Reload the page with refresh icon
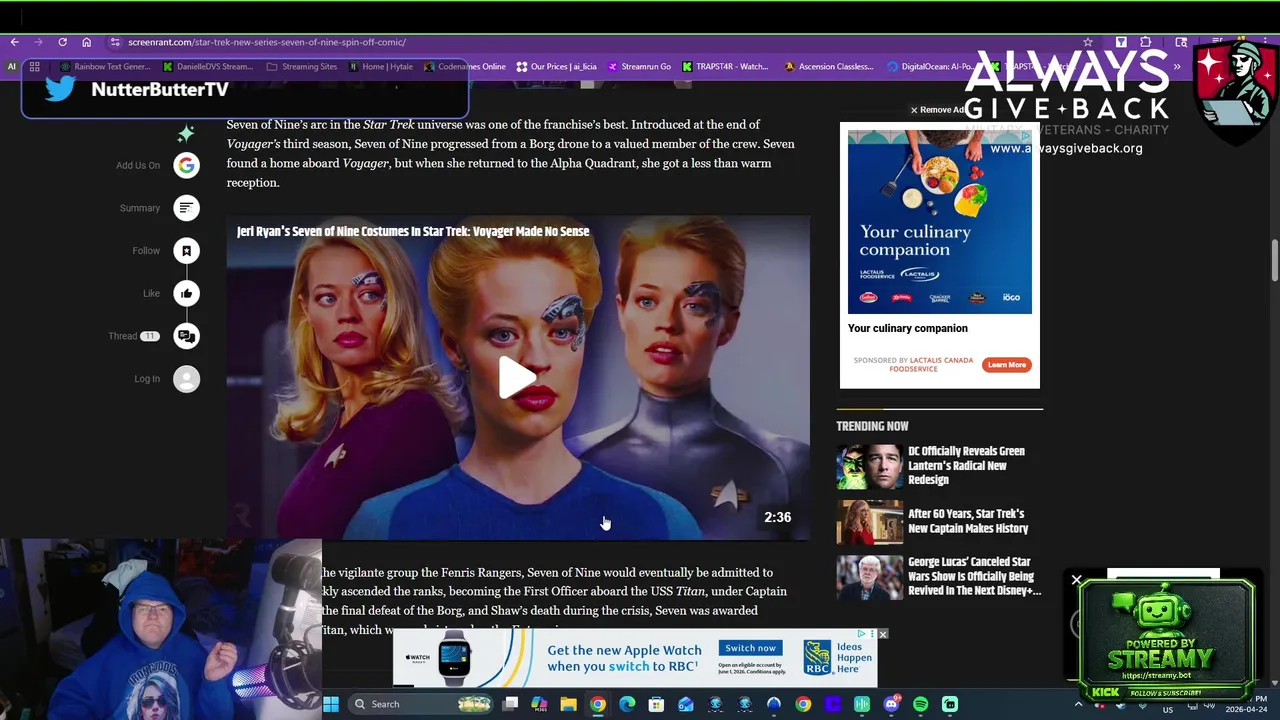 point(62,42)
